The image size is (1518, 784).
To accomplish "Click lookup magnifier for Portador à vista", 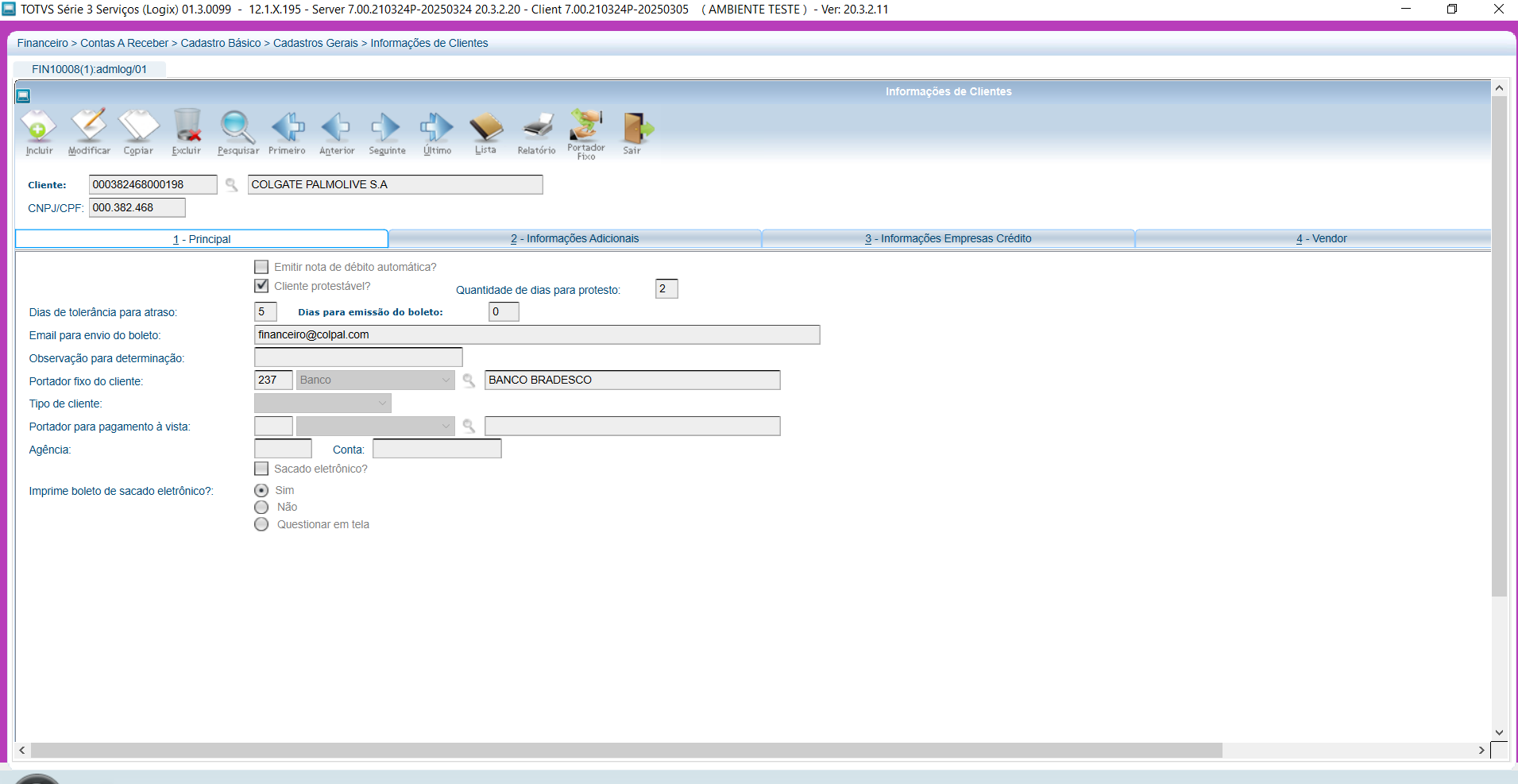I will tap(469, 427).
